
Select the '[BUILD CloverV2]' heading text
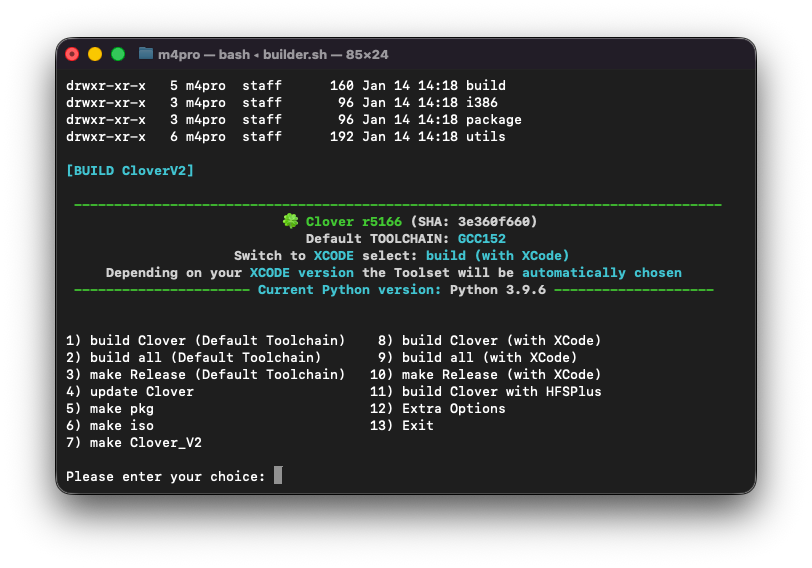tap(130, 170)
